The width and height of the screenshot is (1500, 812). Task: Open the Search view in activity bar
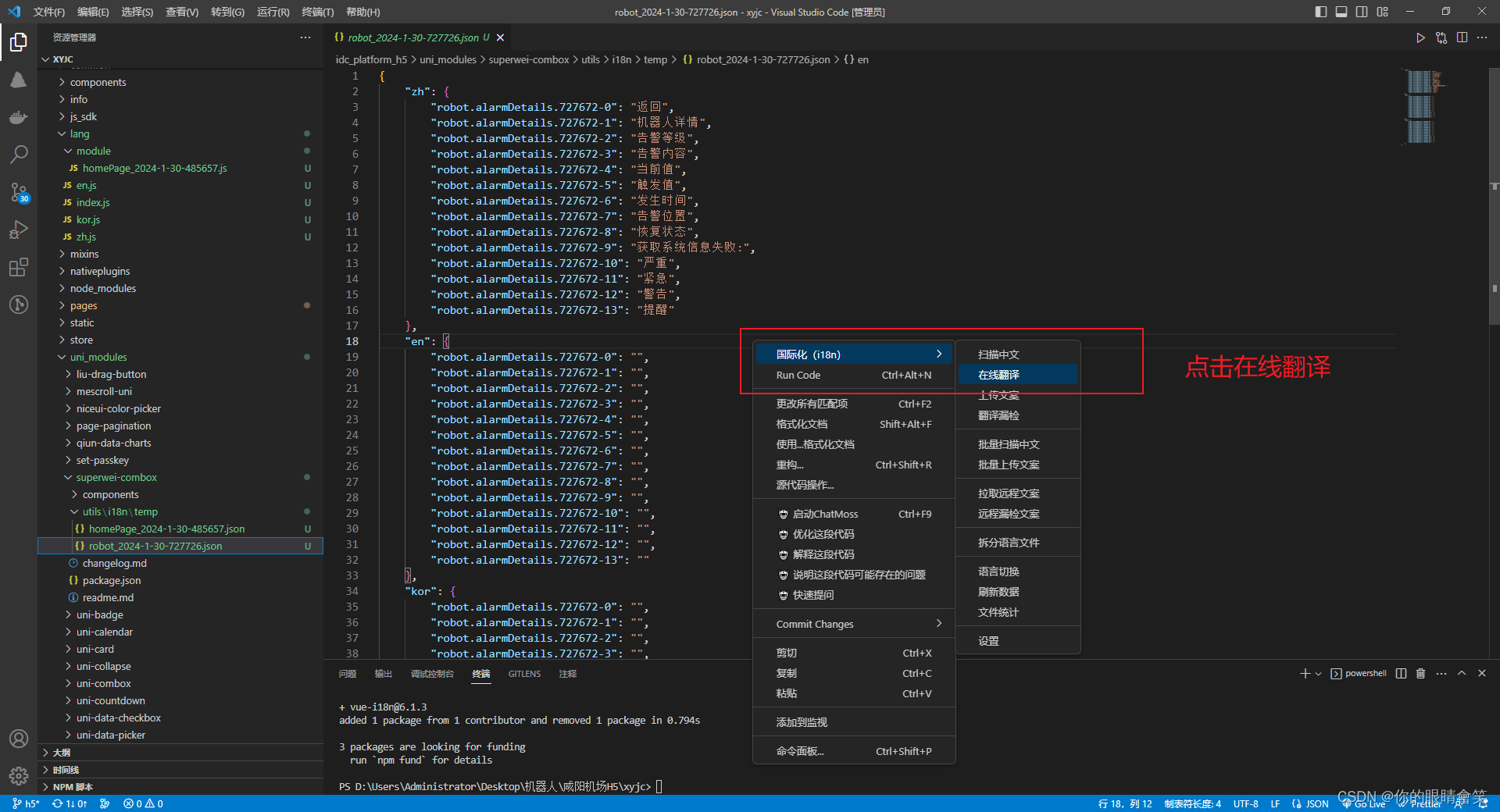click(x=19, y=155)
